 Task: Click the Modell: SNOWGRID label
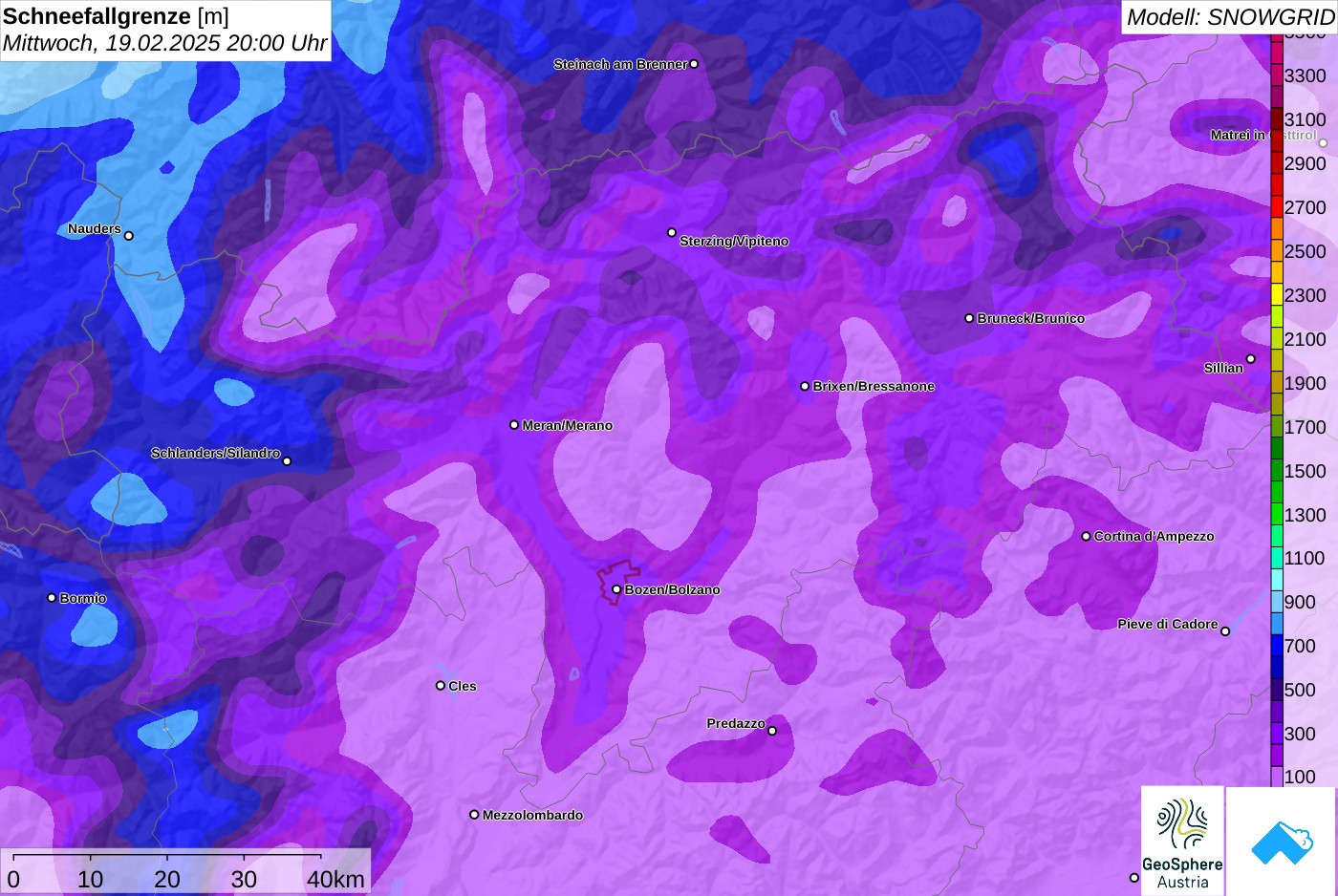1230,17
